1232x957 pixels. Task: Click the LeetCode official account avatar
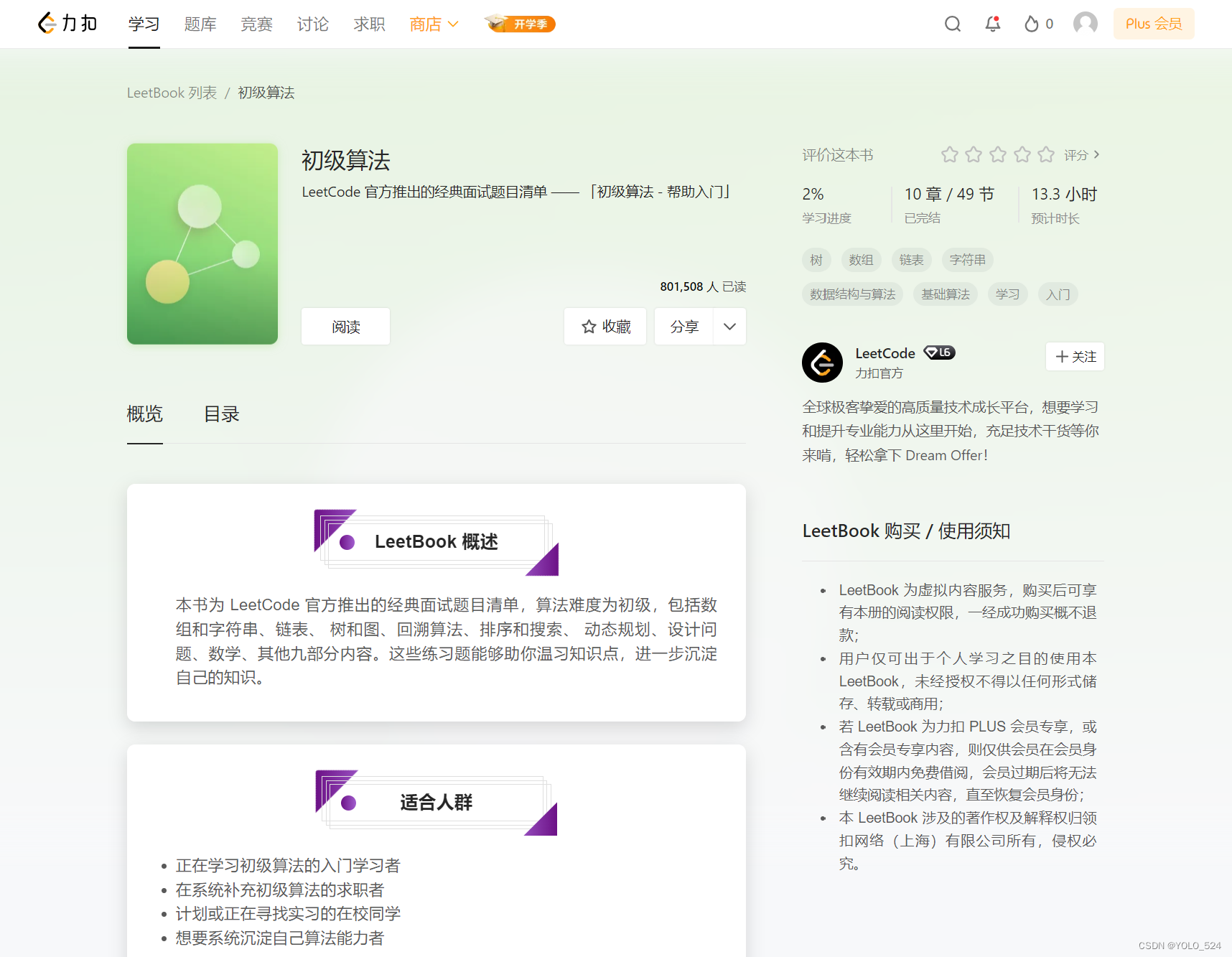coord(822,363)
